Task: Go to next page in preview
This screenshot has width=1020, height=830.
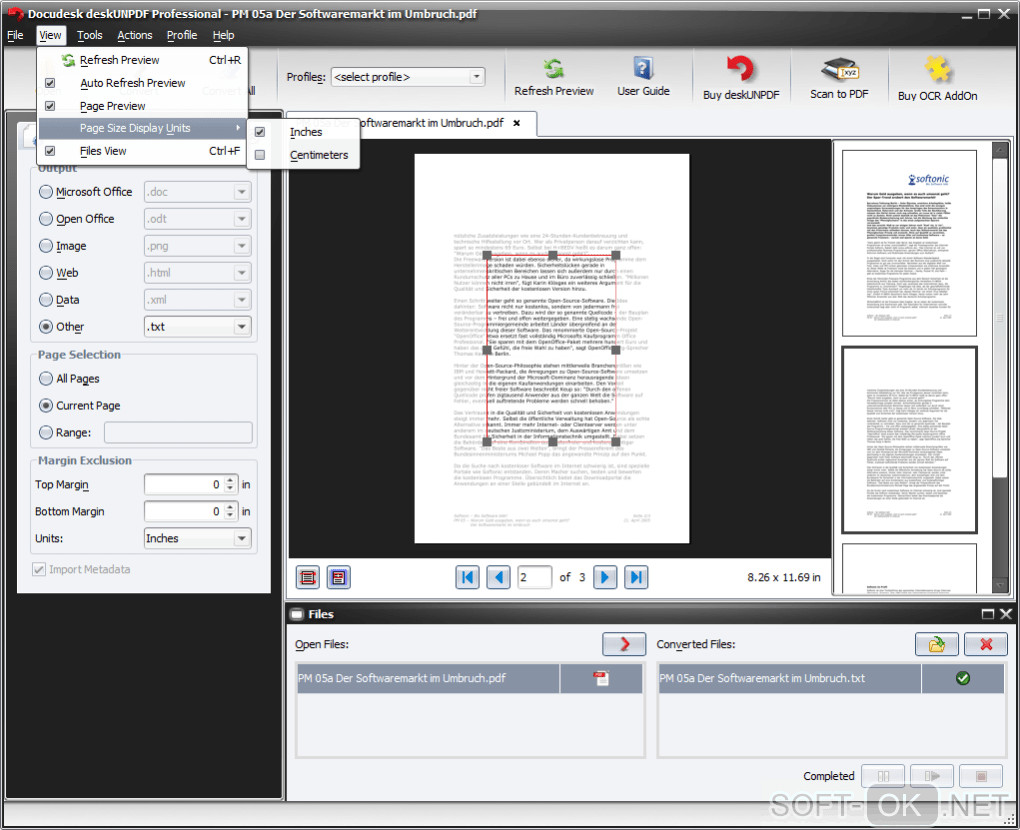Action: click(x=605, y=577)
